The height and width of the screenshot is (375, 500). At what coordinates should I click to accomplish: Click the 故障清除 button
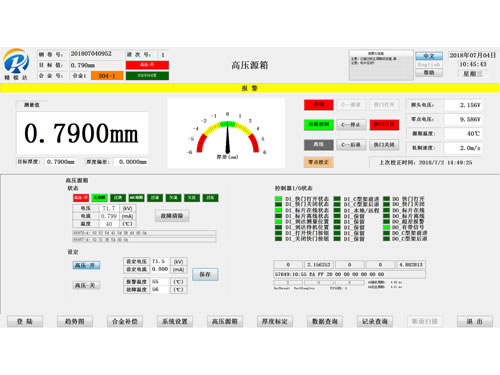pyautogui.click(x=172, y=216)
